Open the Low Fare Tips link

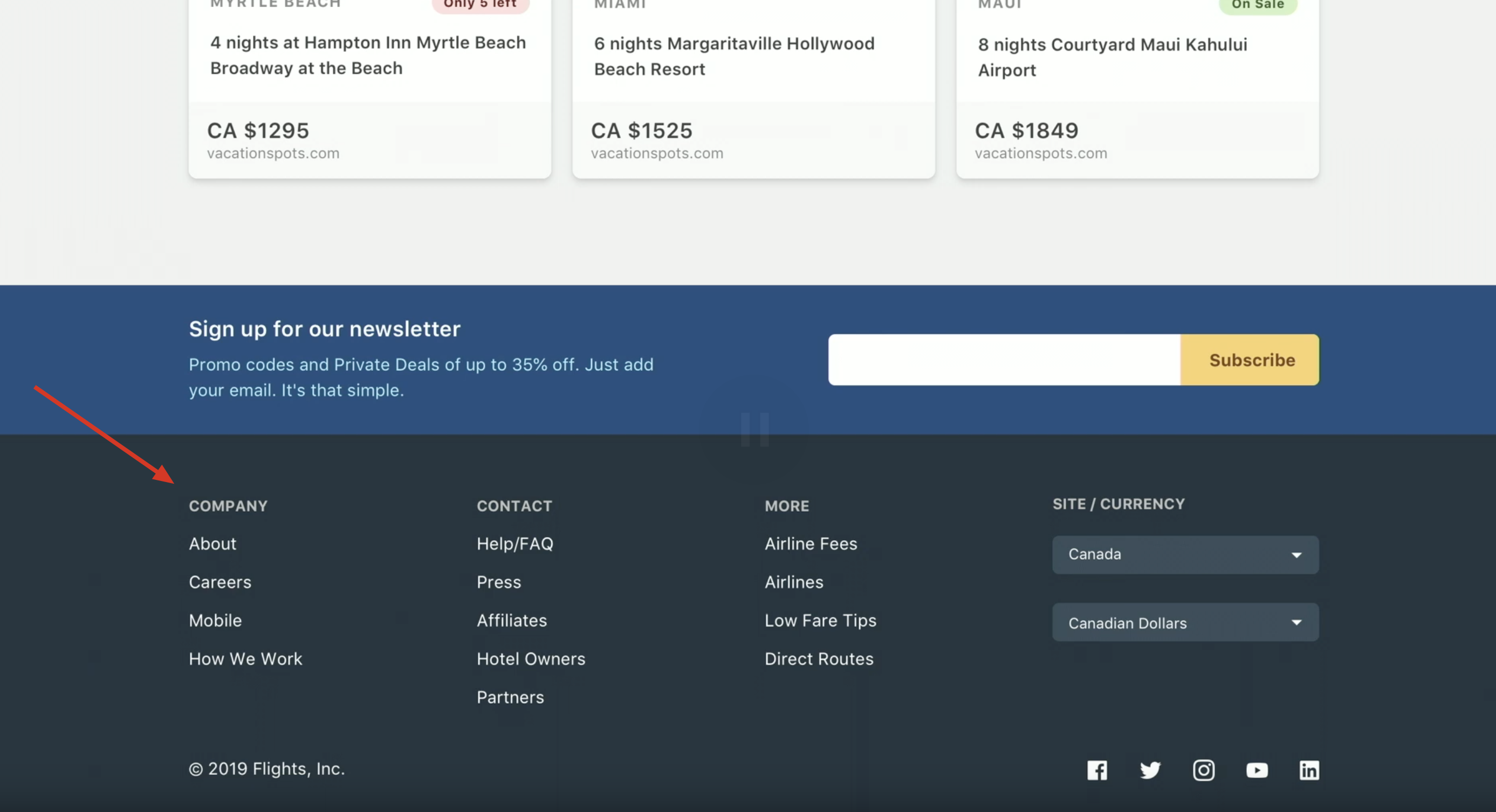[x=820, y=621]
